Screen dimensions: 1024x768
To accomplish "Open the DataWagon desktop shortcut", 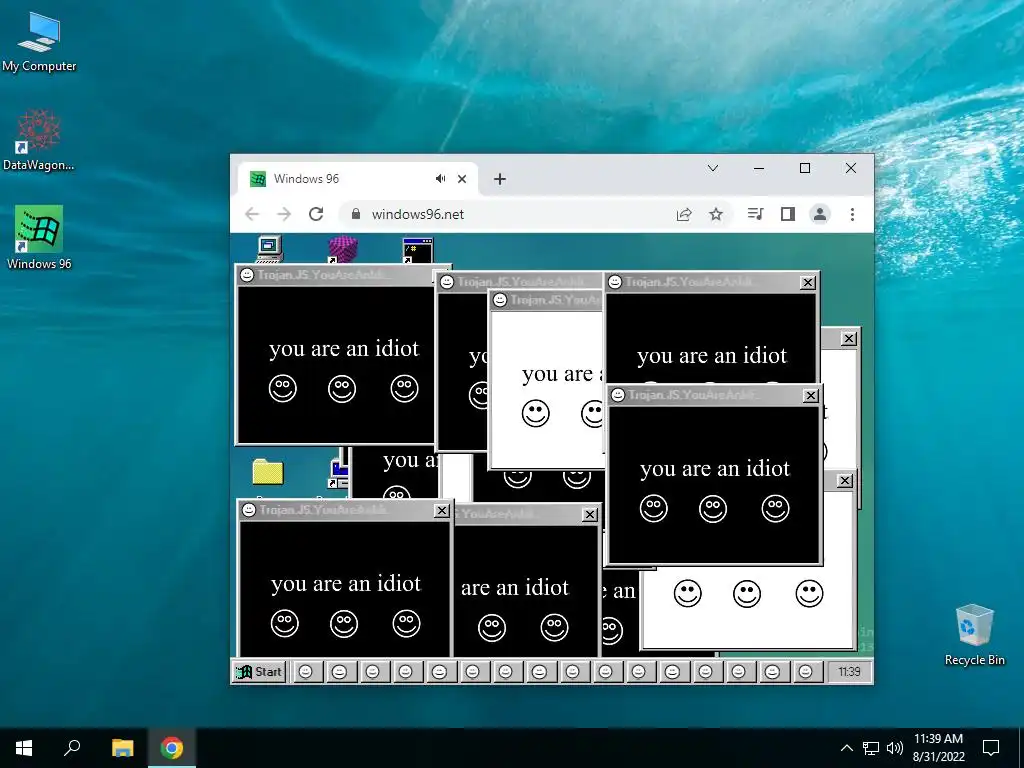I will click(39, 140).
